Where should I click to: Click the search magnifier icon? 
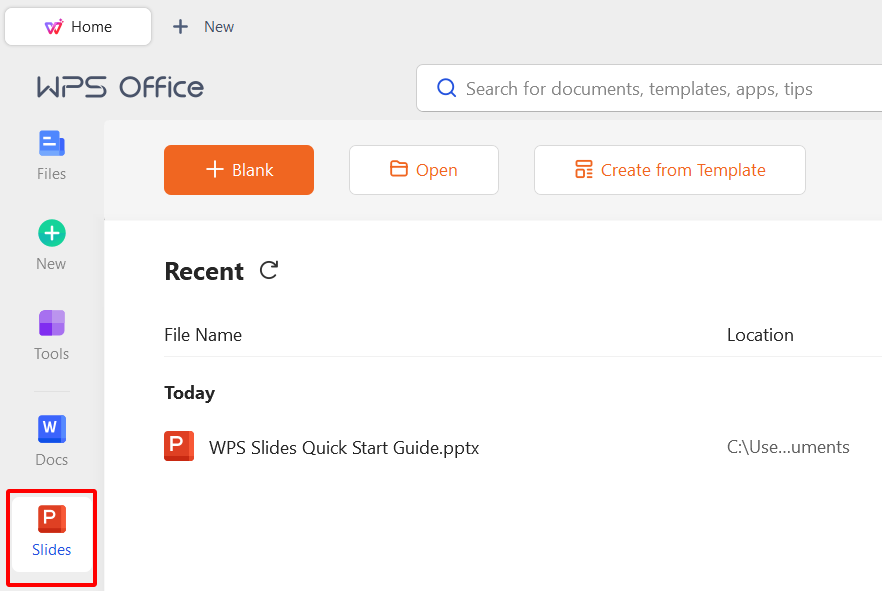(447, 89)
